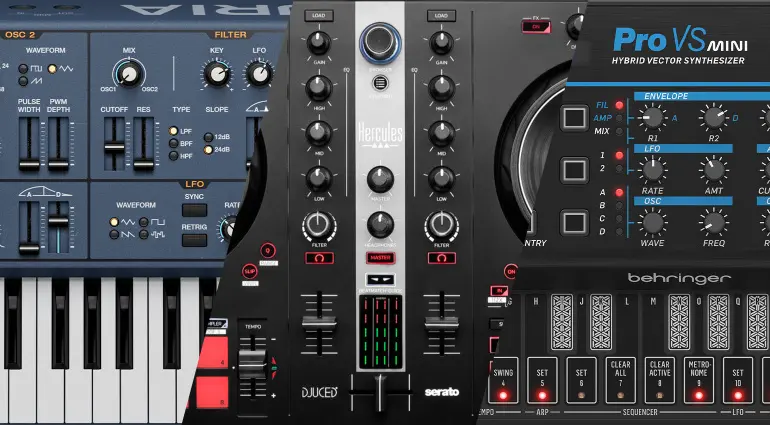Click the square button beside LFO 1/2

[x=574, y=170]
